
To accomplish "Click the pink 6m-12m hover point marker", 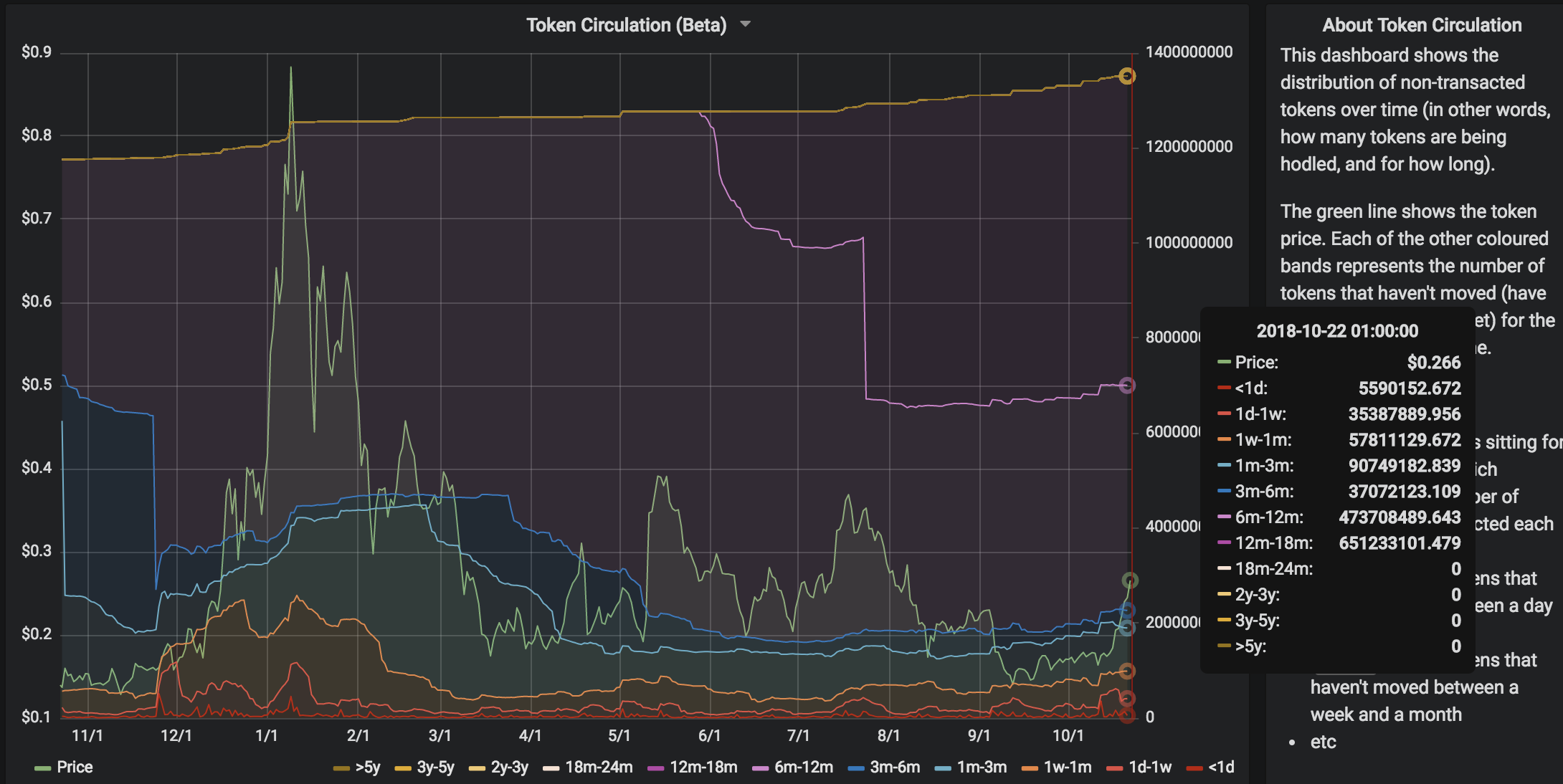I will 1127,386.
